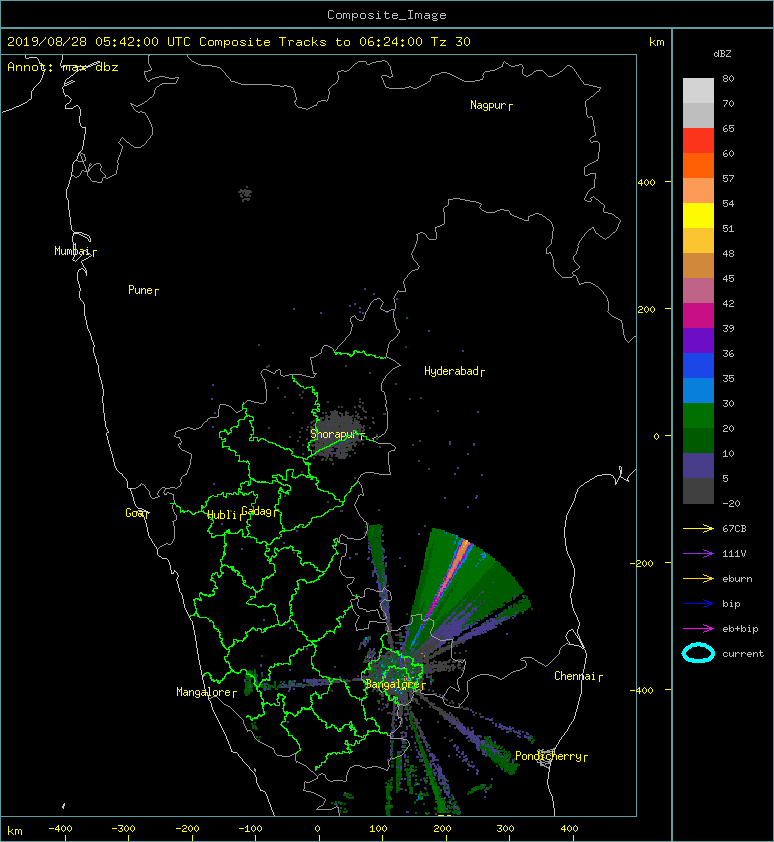774x842 pixels.
Task: Select the 42 dBZ magenta legend swatch
Action: 698,315
